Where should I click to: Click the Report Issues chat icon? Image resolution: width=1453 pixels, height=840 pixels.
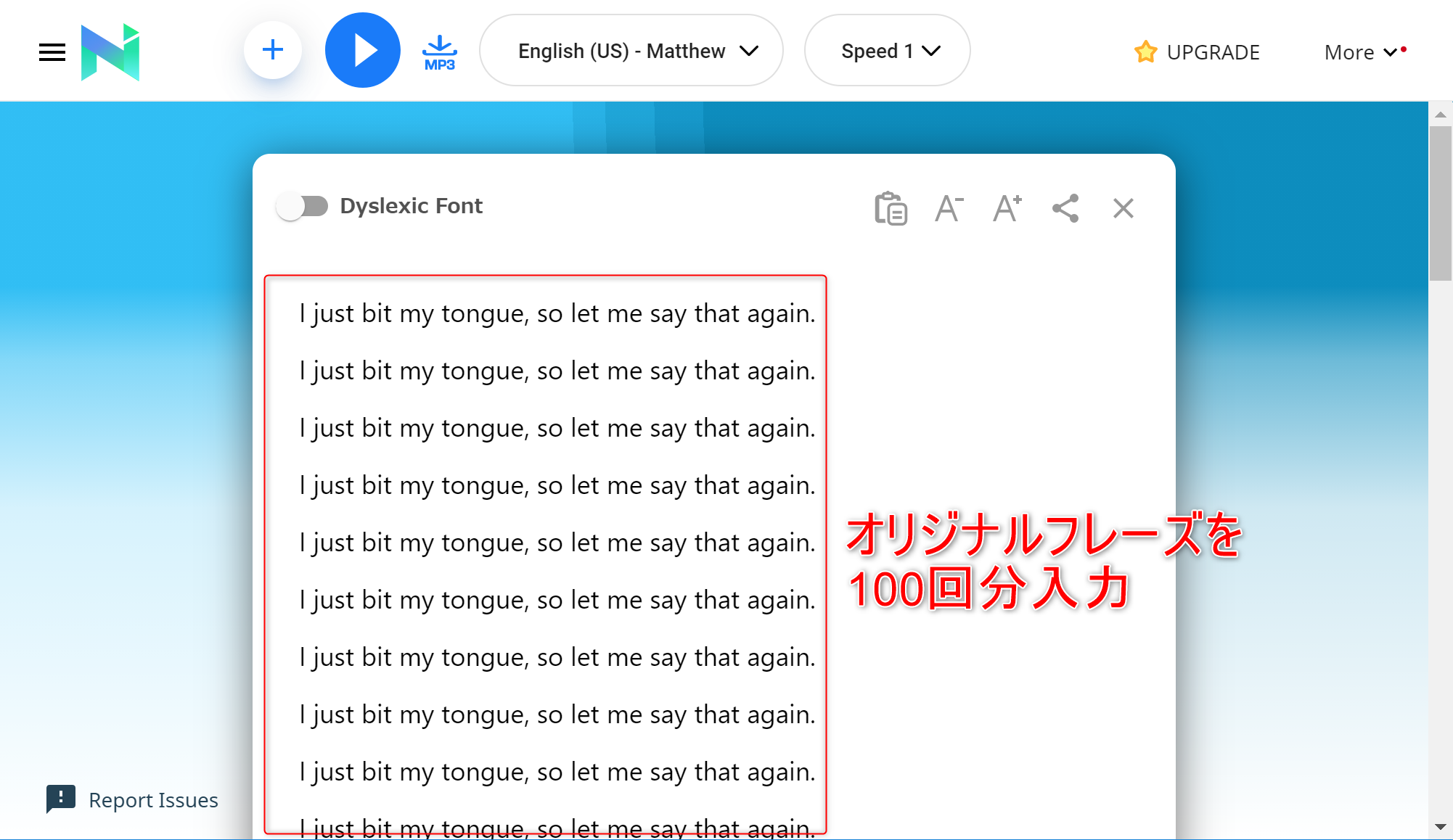61,799
